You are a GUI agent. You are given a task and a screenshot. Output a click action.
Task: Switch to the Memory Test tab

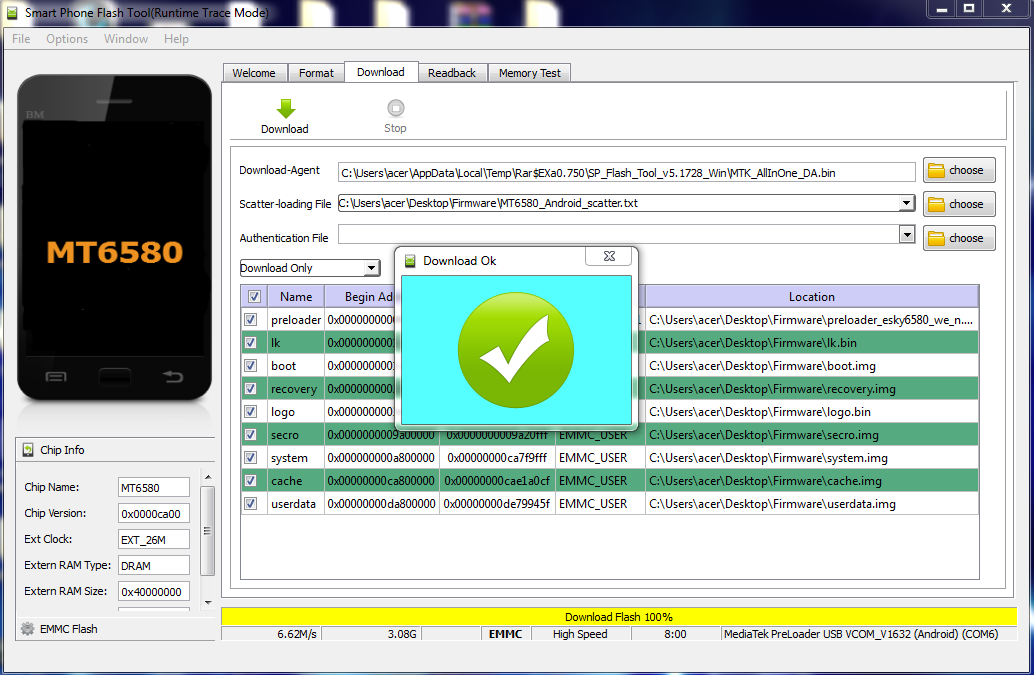(x=530, y=73)
